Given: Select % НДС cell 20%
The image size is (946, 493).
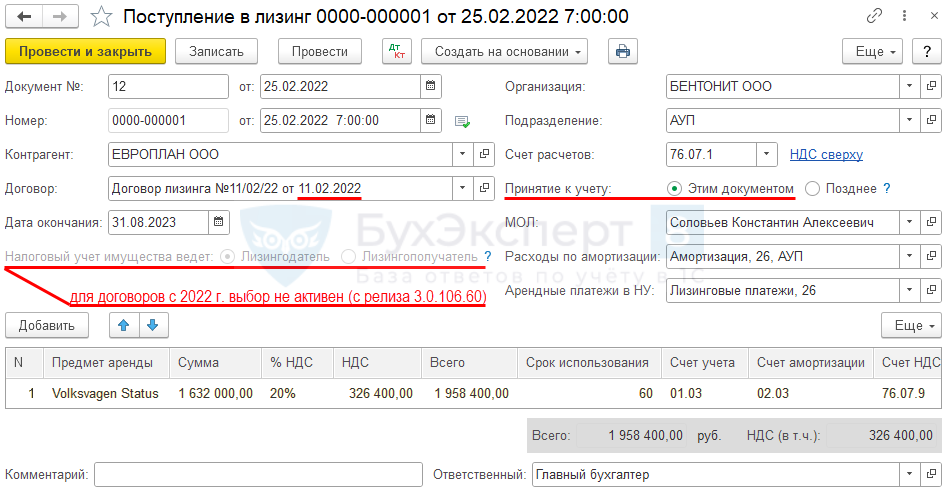Looking at the screenshot, I should coord(297,393).
